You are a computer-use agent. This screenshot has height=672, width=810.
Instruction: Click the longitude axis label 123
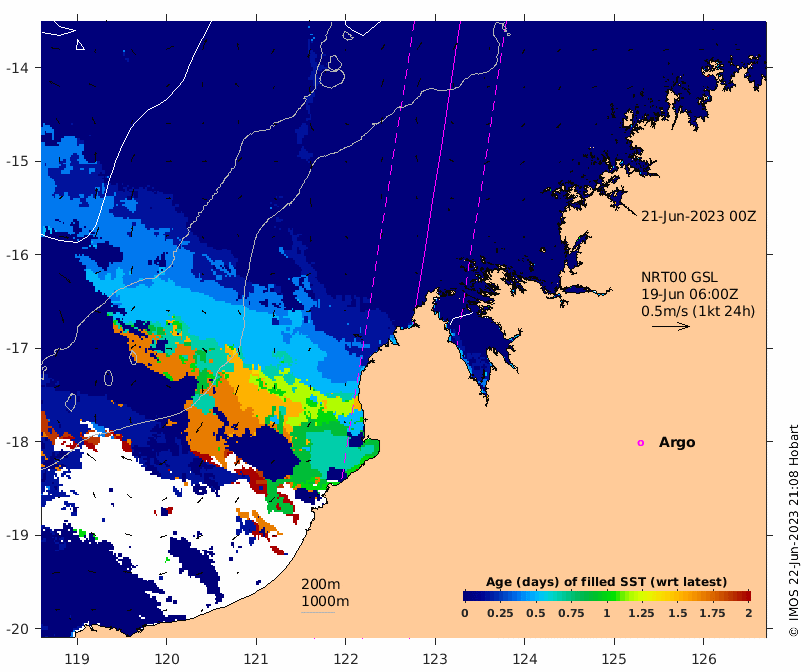click(x=435, y=660)
